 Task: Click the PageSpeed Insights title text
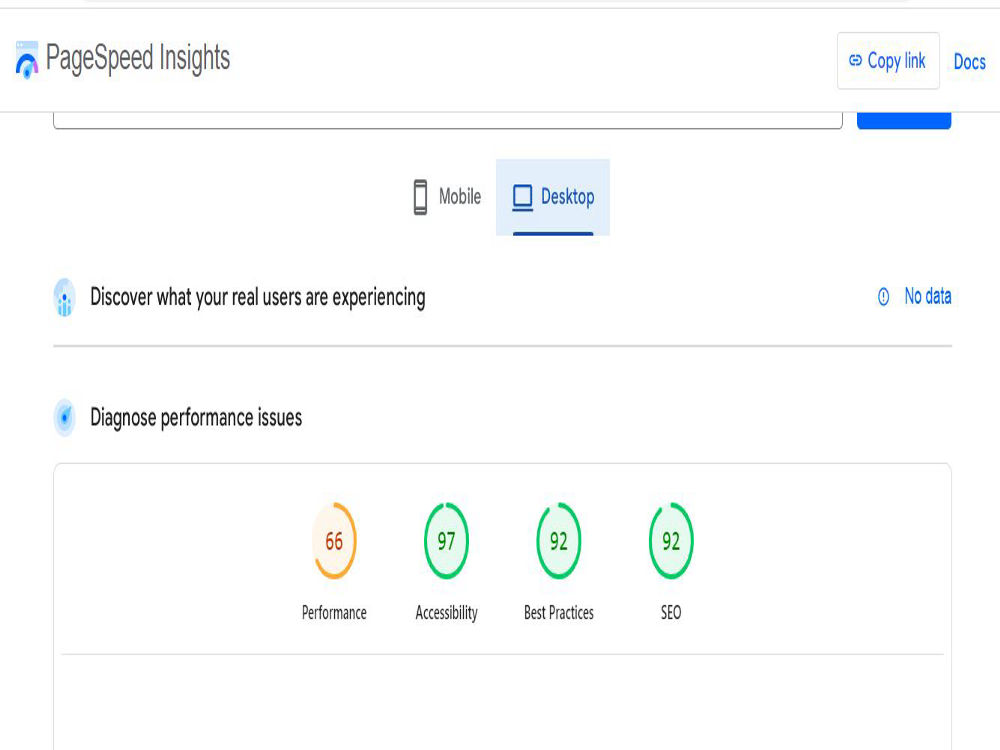click(x=138, y=59)
